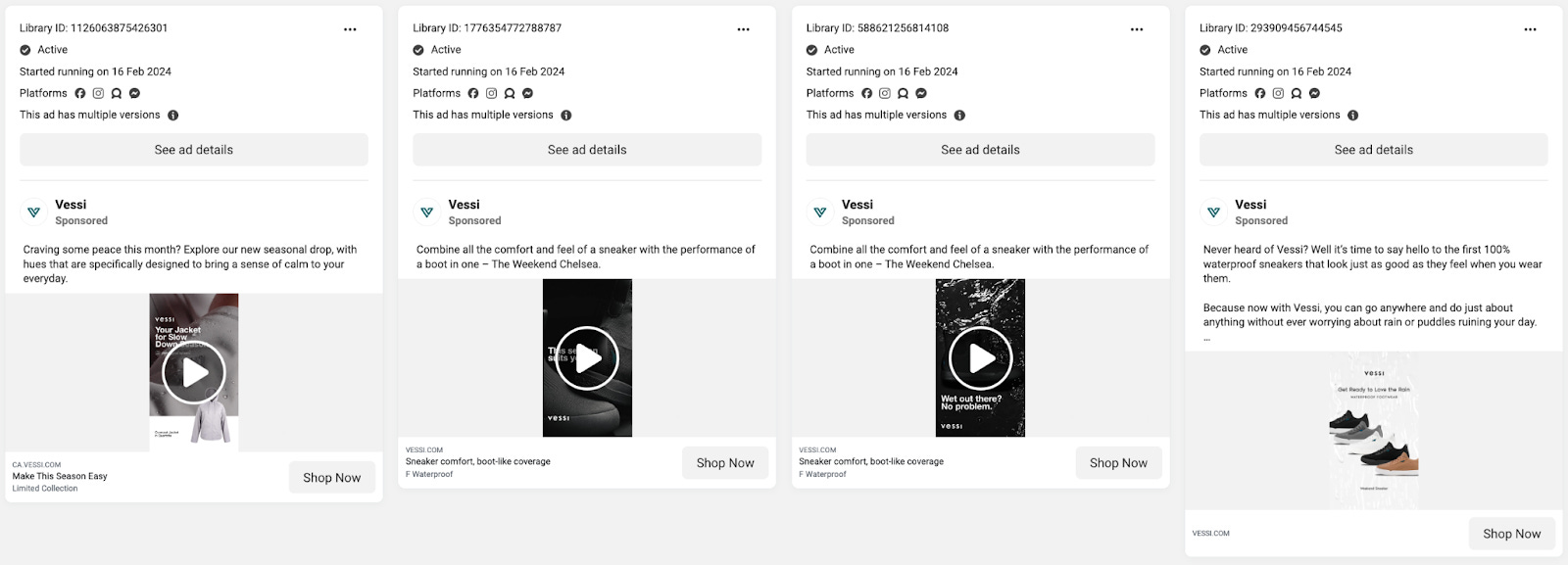The width and height of the screenshot is (1568, 565).
Task: Play video in ad 1776354772788787
Action: coord(587,358)
